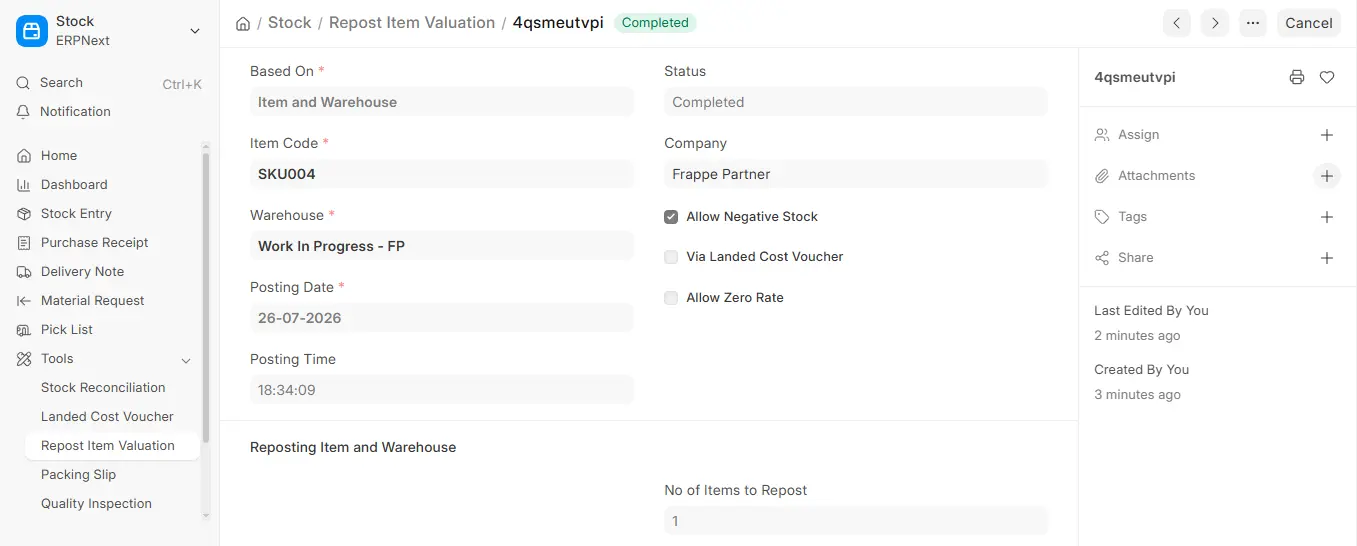Click the Purchase Receipt icon
This screenshot has width=1357, height=546.
coord(24,243)
